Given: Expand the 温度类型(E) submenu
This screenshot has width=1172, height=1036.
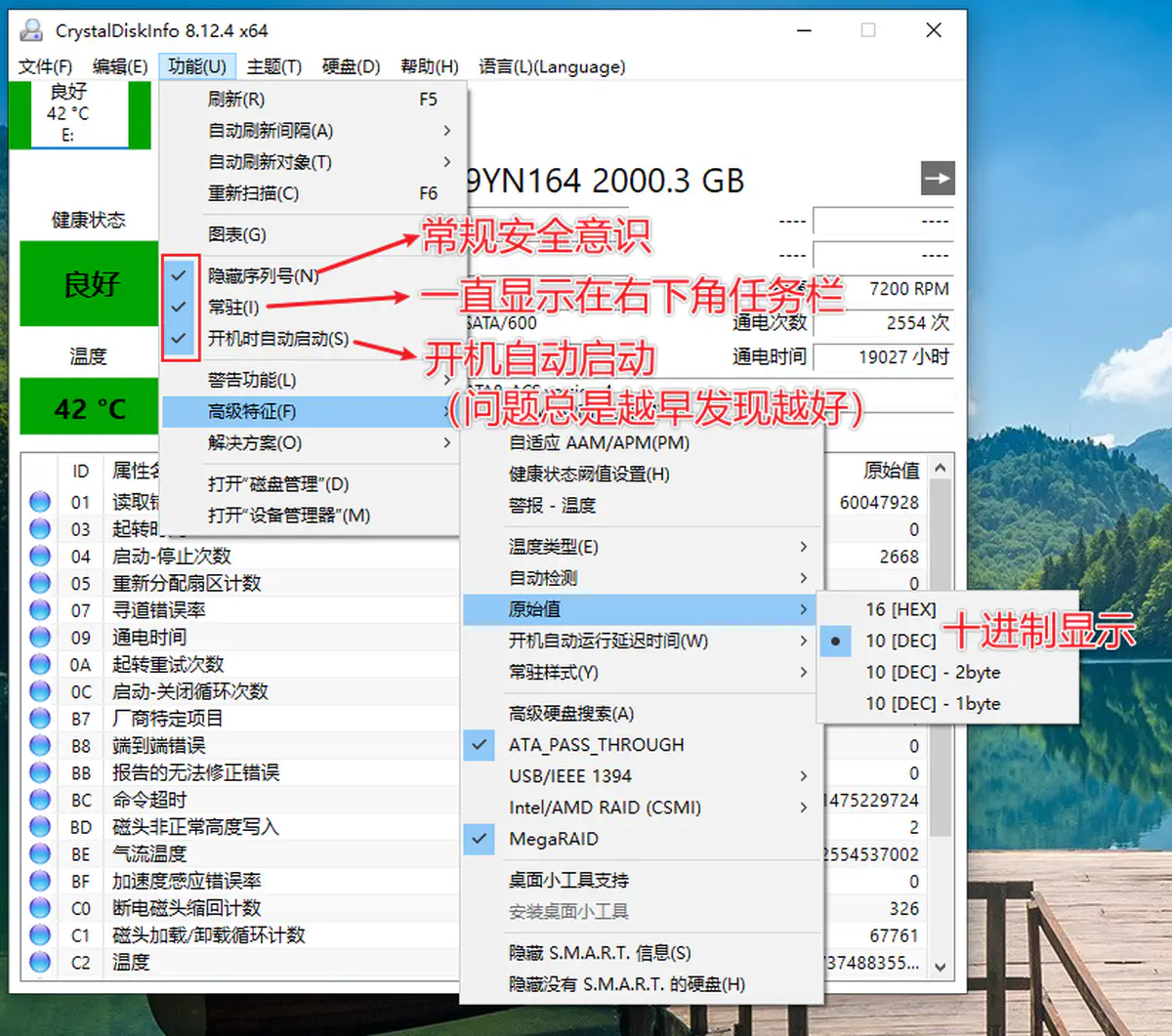Looking at the screenshot, I should coord(642,547).
